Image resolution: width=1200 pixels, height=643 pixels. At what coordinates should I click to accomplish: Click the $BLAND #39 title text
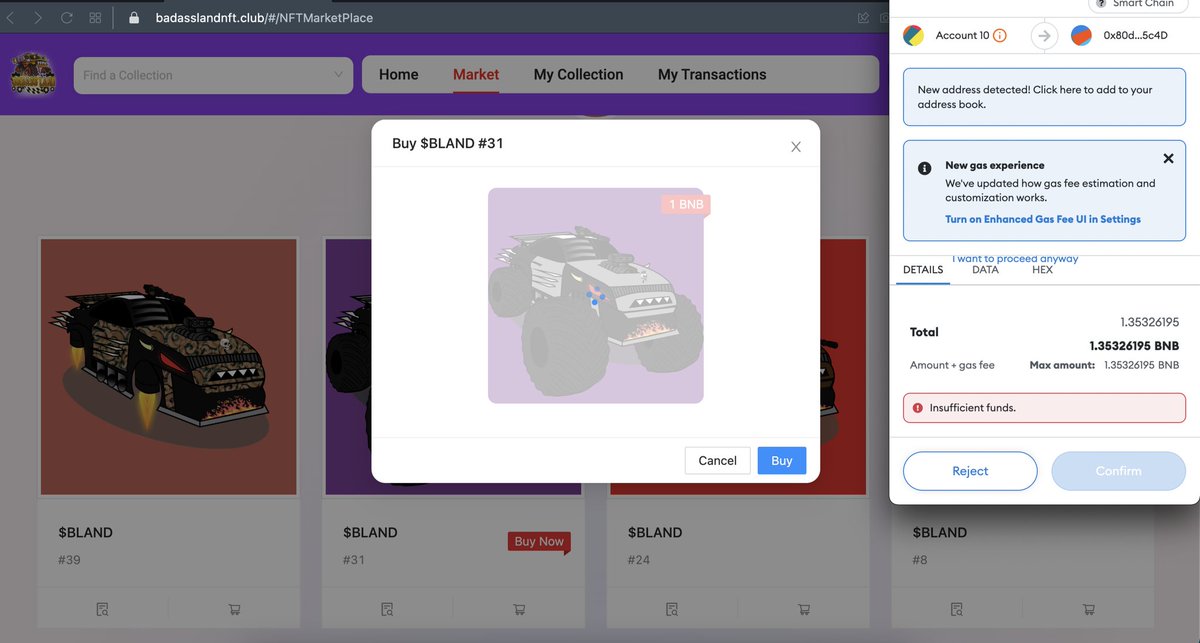(x=85, y=533)
